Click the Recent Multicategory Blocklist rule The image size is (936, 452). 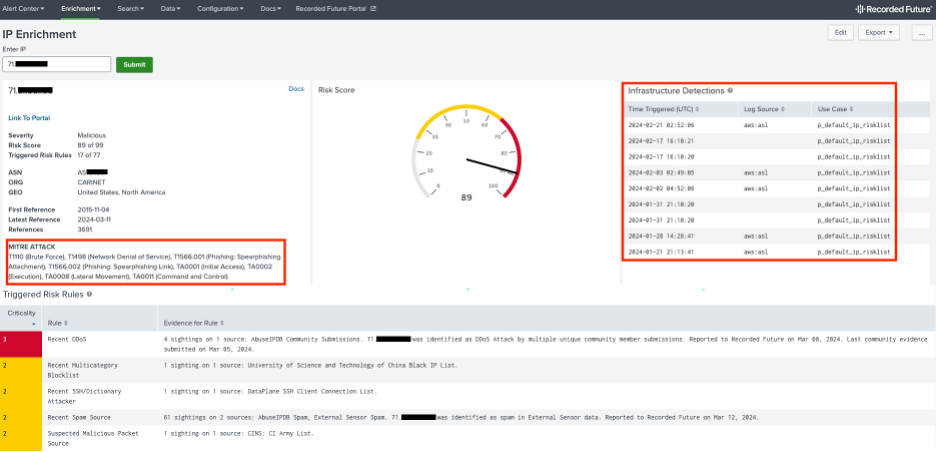82,370
